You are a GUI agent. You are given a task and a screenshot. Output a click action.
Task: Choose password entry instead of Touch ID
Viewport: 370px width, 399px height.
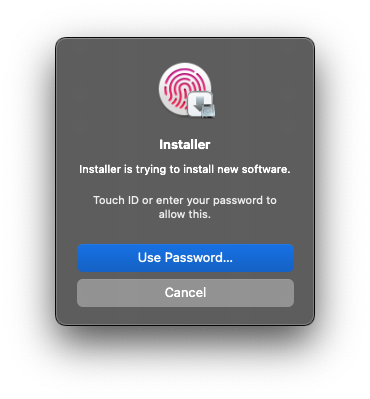coord(185,258)
